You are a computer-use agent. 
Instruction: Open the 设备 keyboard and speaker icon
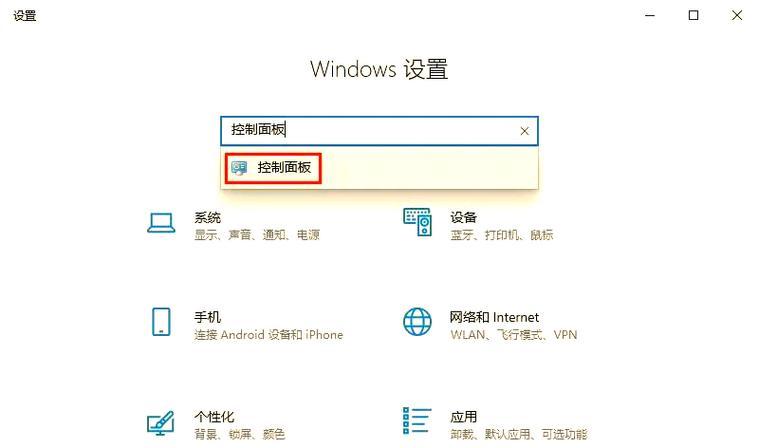coord(417,222)
